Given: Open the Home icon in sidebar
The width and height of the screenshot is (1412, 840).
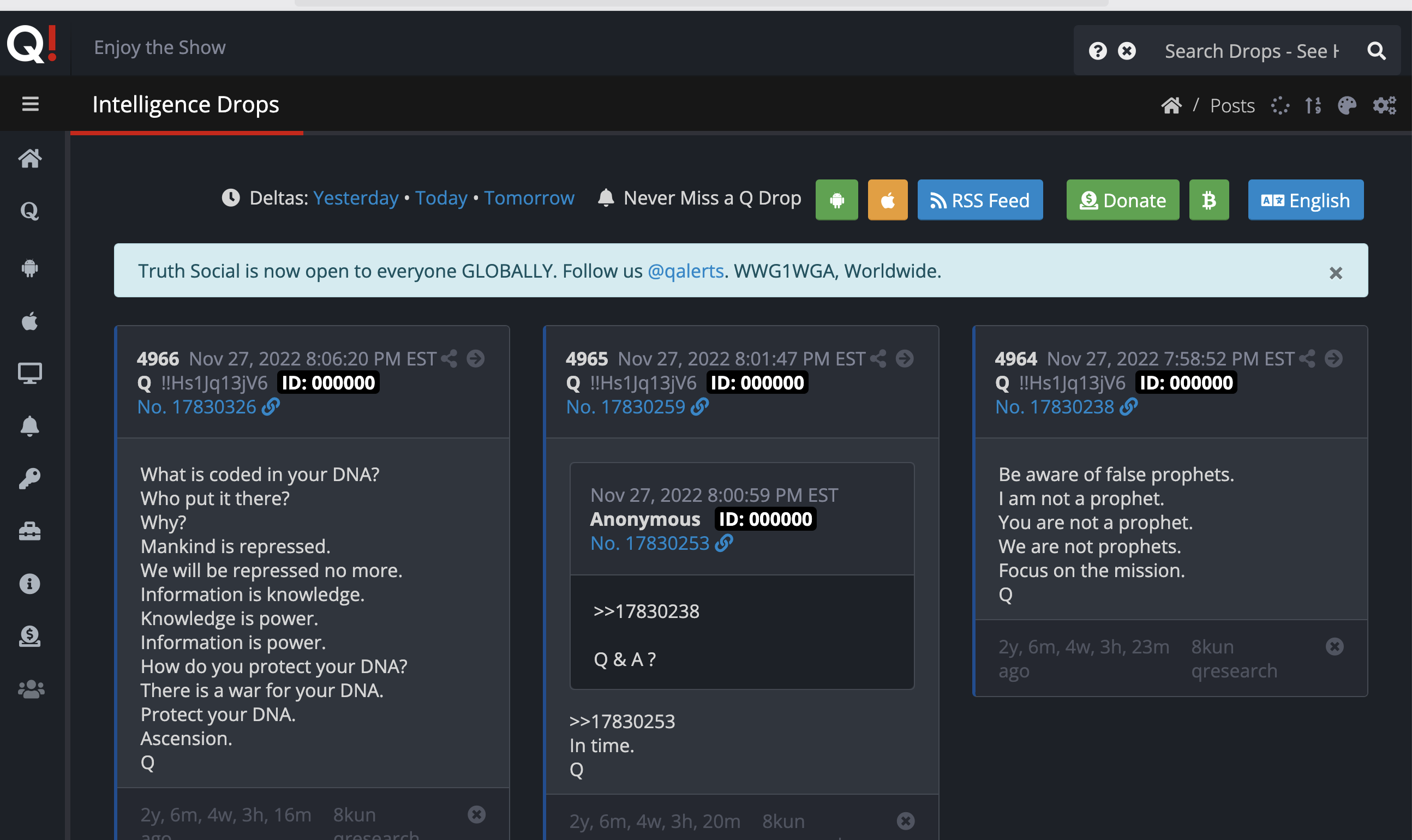Looking at the screenshot, I should [x=30, y=159].
